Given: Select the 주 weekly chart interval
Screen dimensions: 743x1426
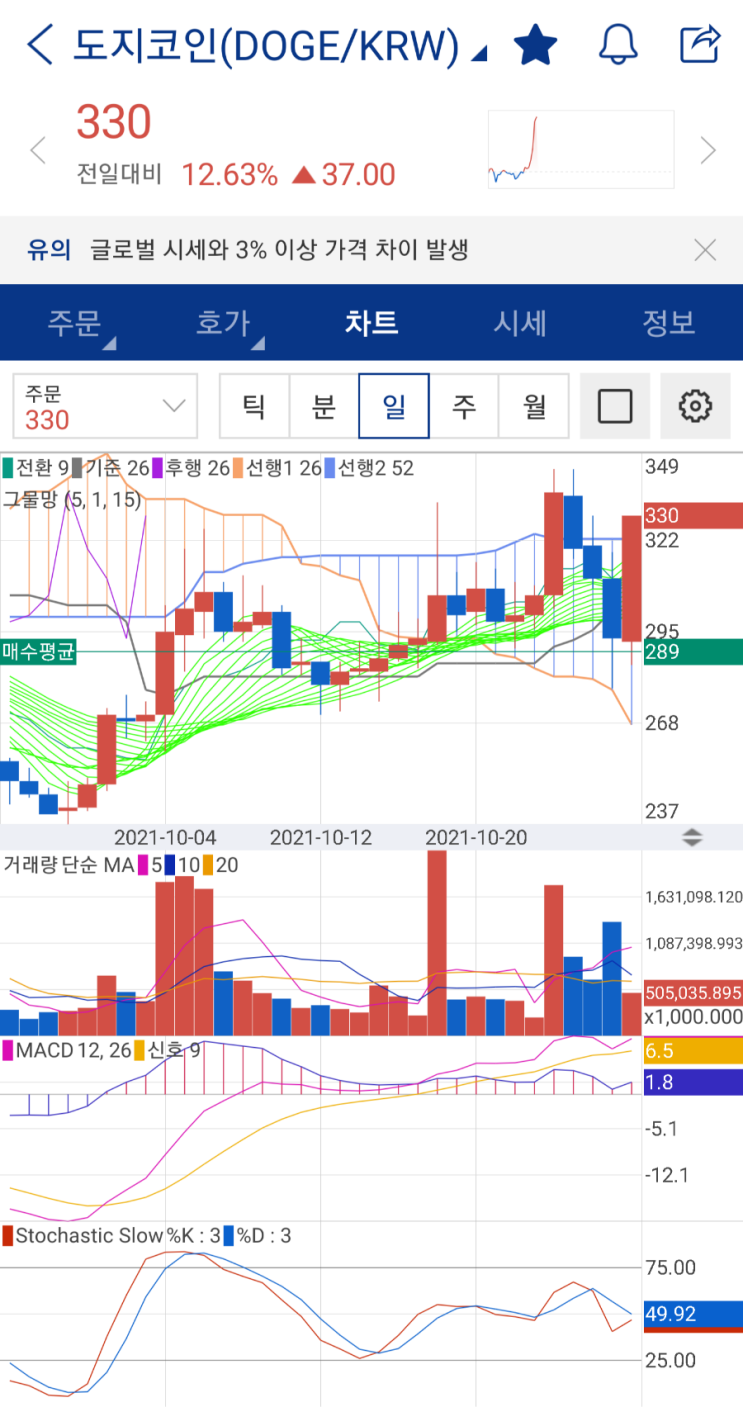Looking at the screenshot, I should (464, 406).
